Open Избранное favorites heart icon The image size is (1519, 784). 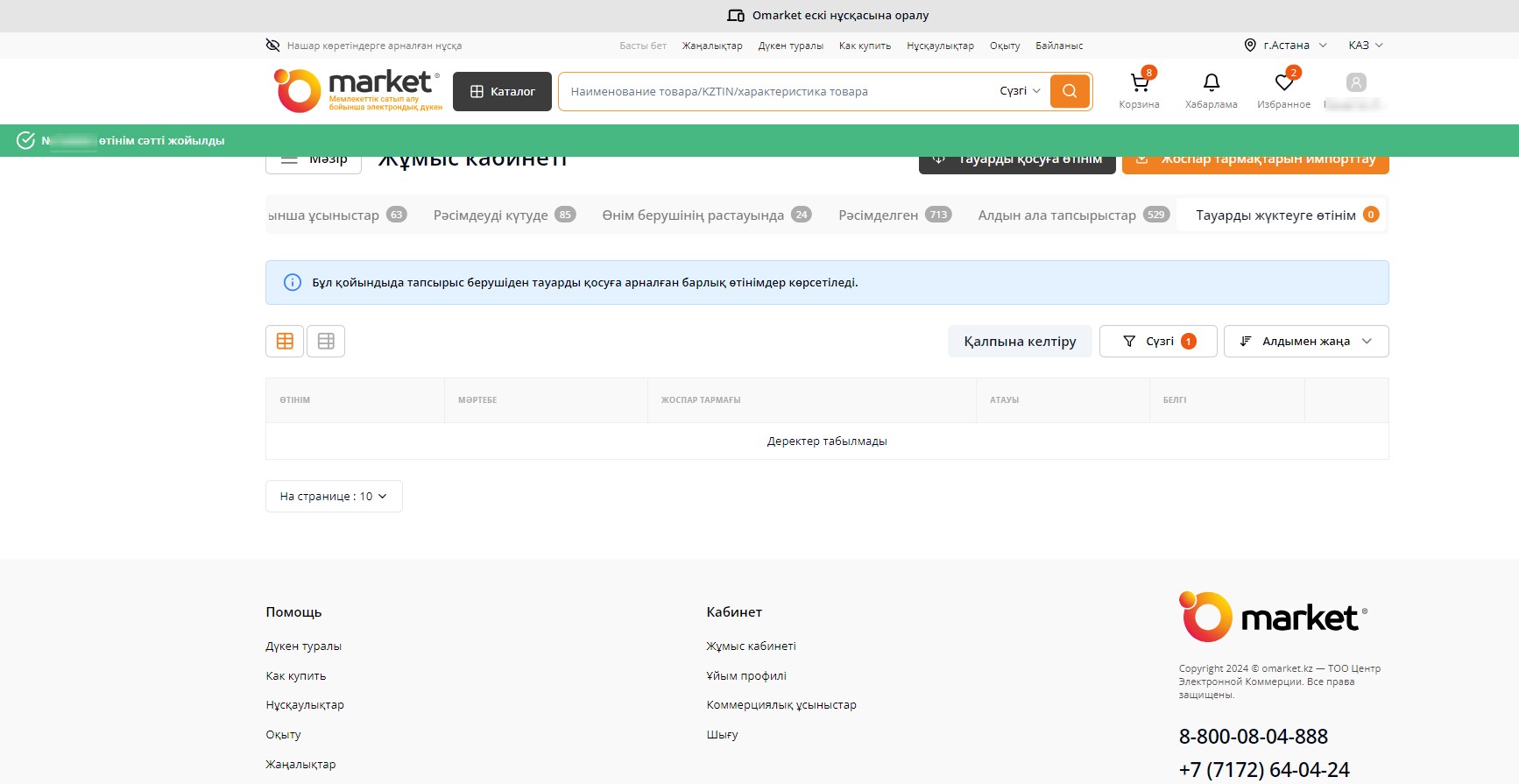(1283, 83)
